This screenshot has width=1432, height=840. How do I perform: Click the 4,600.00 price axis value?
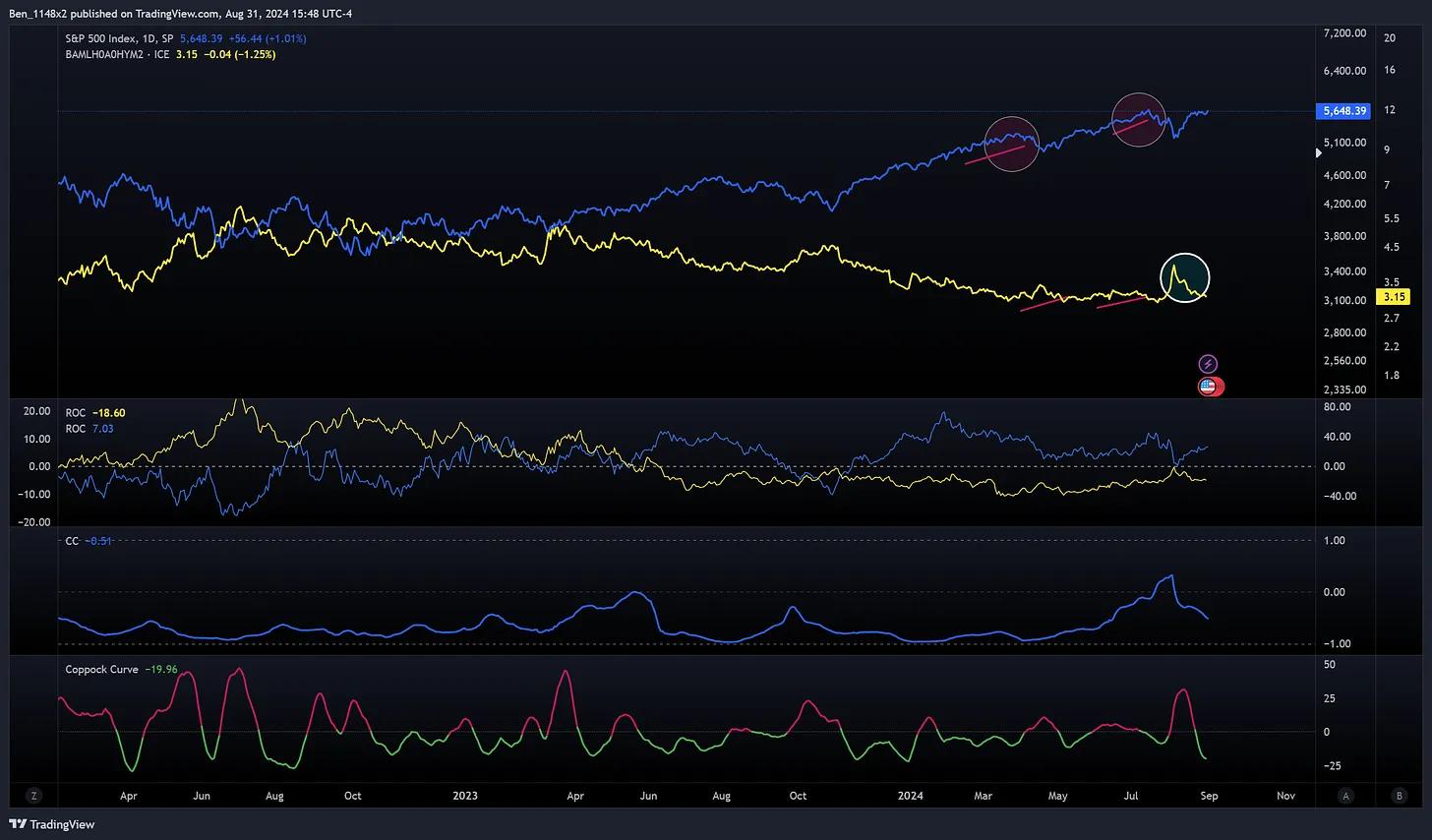1344,175
